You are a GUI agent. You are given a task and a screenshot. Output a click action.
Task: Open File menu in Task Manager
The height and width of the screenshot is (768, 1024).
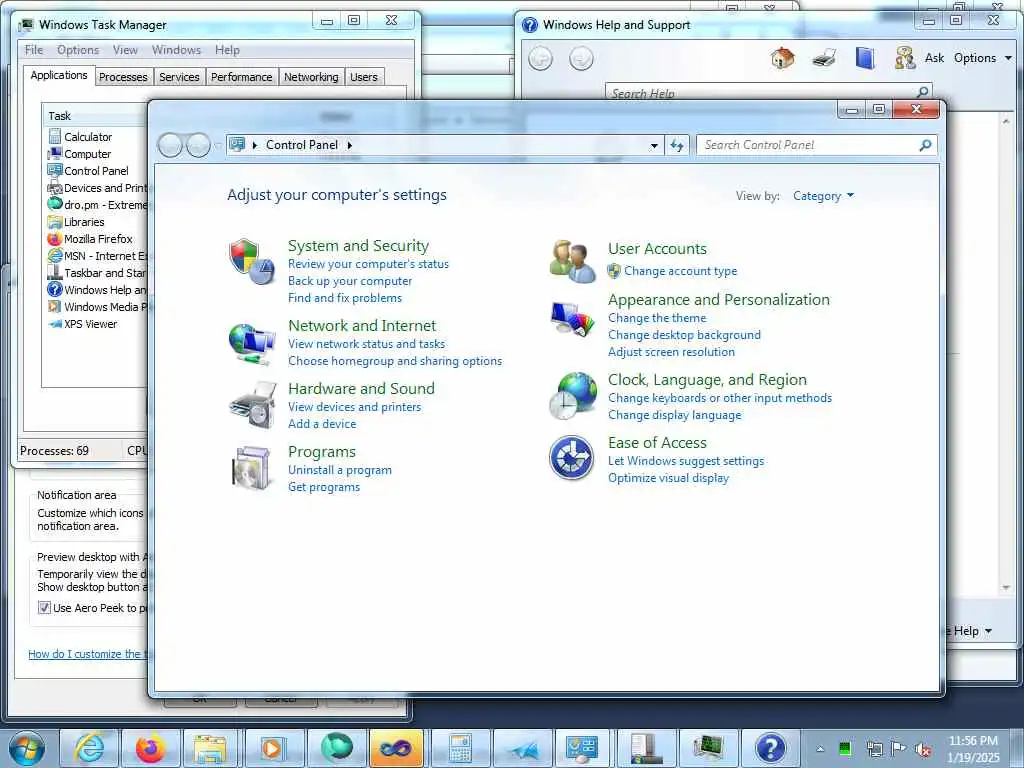[34, 50]
